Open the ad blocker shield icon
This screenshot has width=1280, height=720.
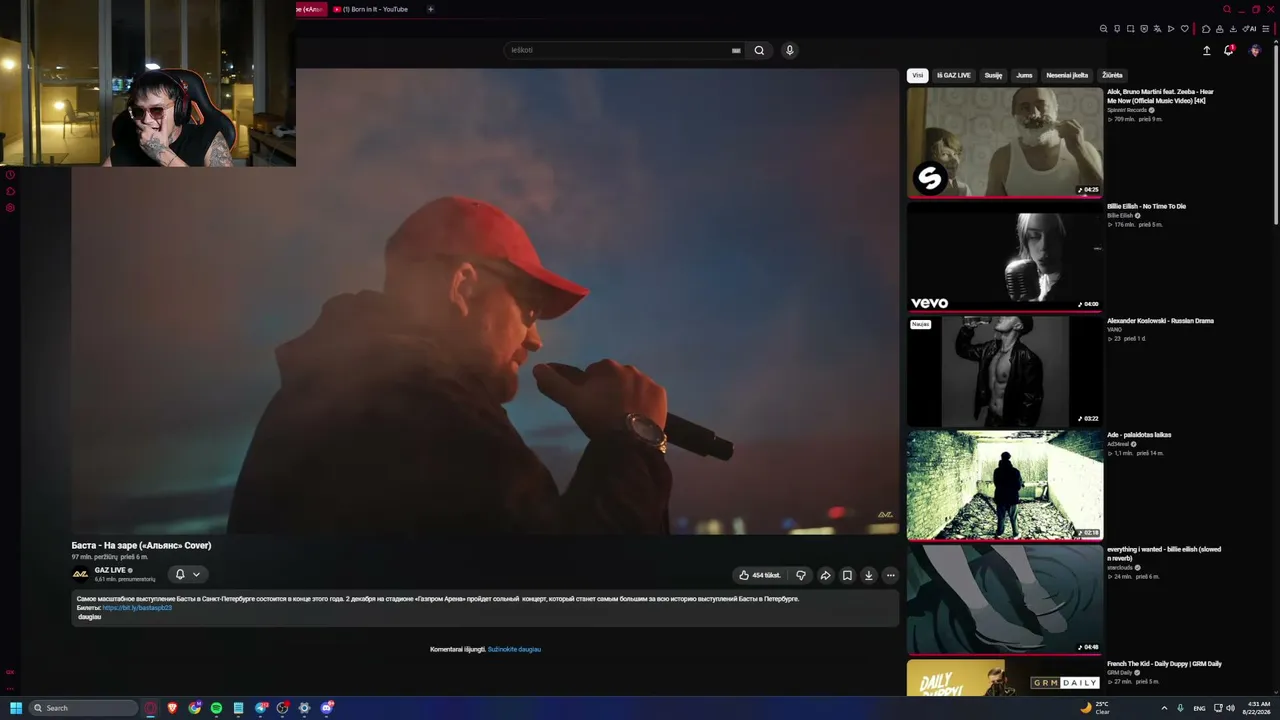(1144, 29)
